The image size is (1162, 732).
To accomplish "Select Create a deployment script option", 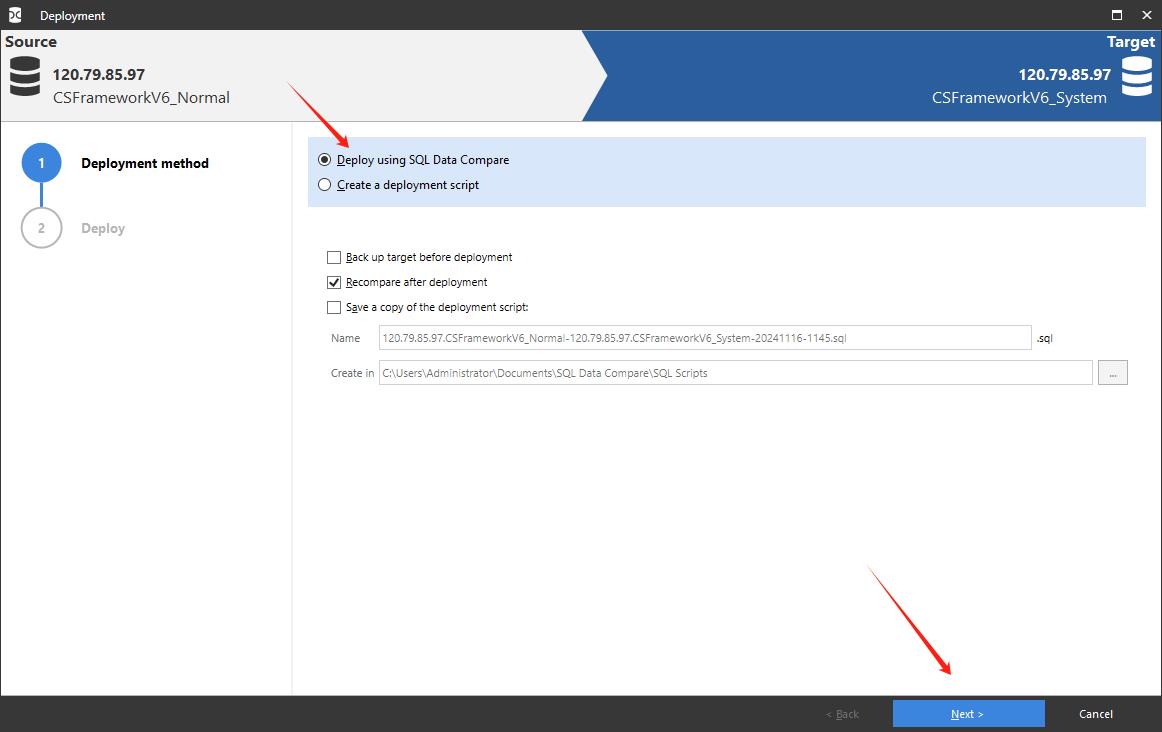I will tap(324, 185).
